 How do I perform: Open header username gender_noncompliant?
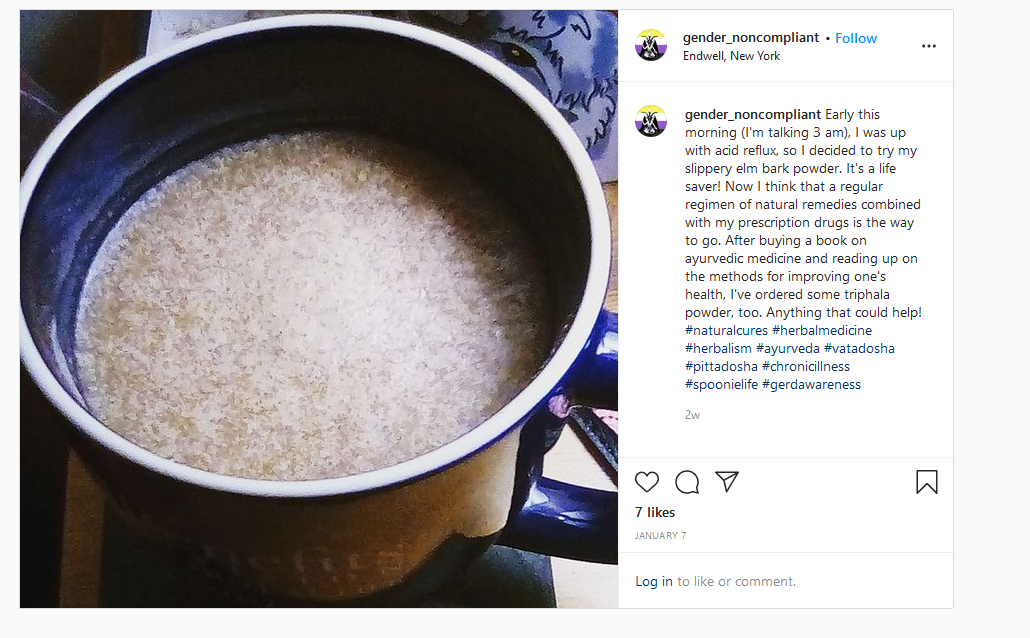(x=751, y=37)
